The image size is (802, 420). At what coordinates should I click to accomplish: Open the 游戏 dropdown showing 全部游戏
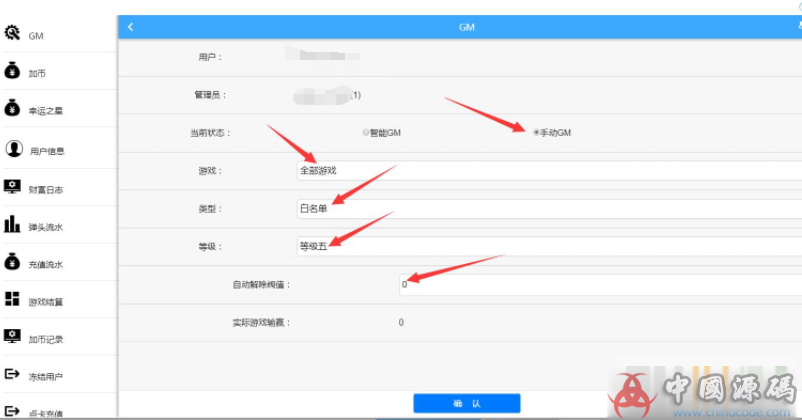point(549,171)
